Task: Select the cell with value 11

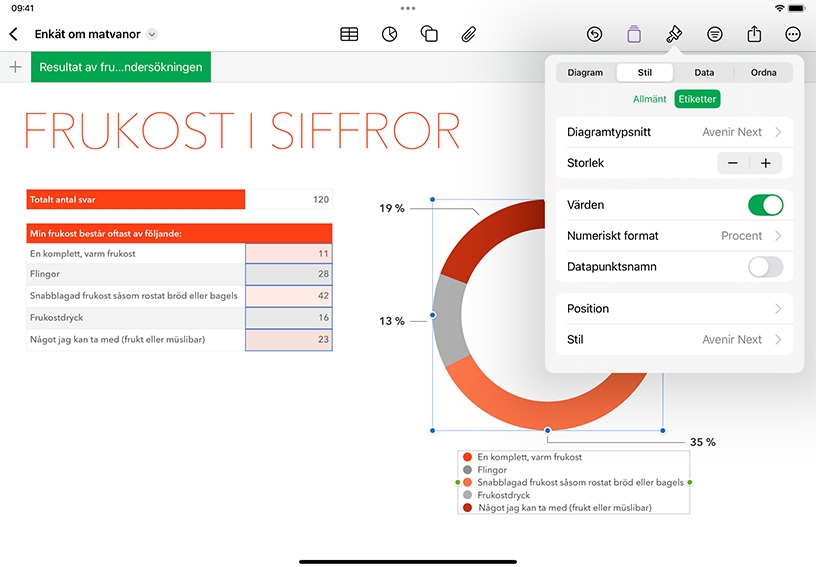Action: 288,253
